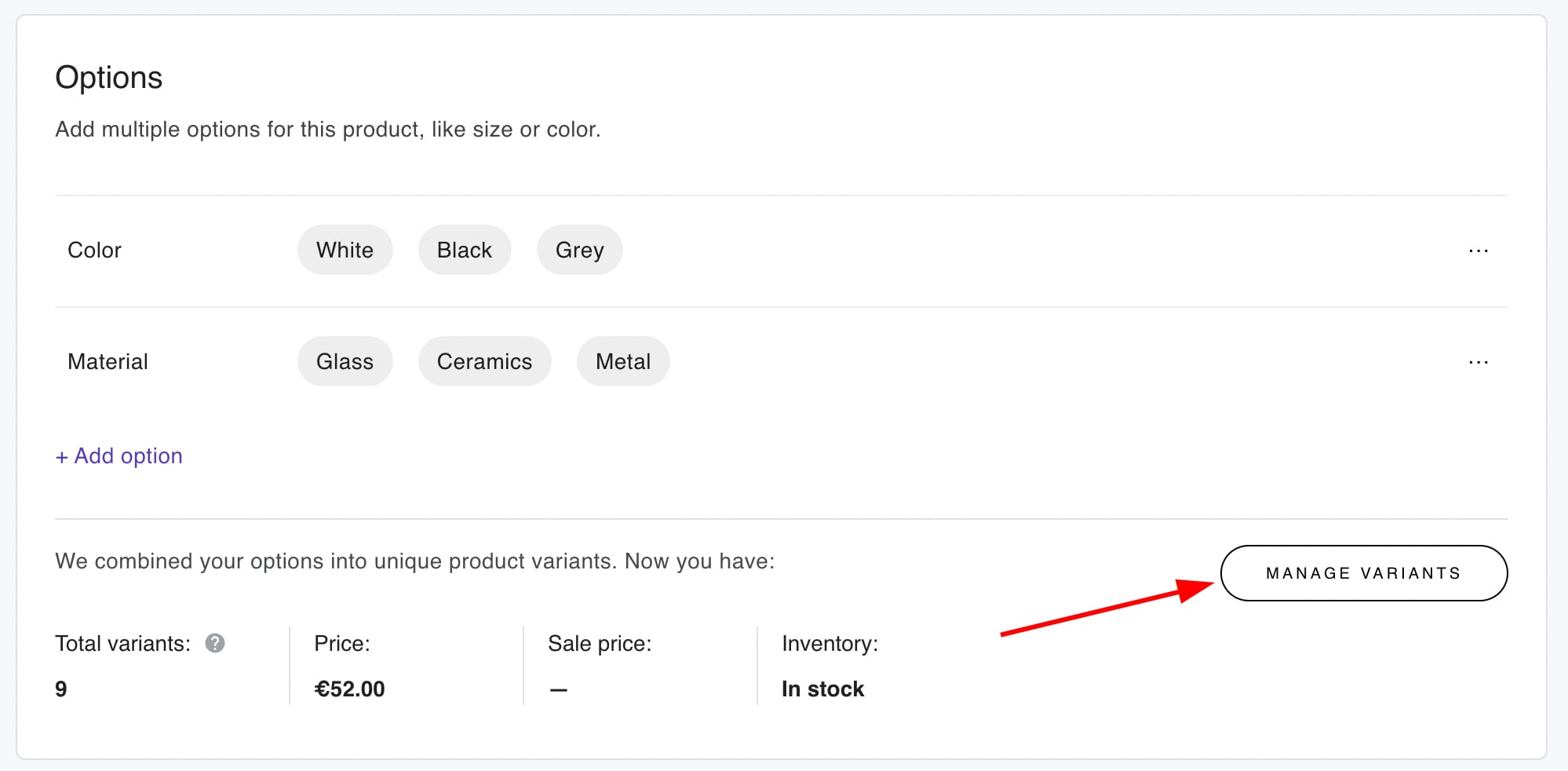Click the Add option link
The image size is (1568, 771).
tap(119, 456)
